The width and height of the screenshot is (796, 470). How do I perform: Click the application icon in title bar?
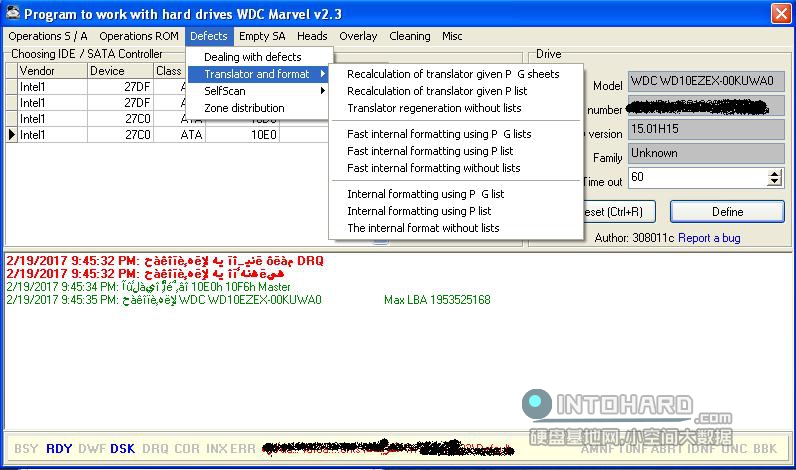tap(13, 13)
